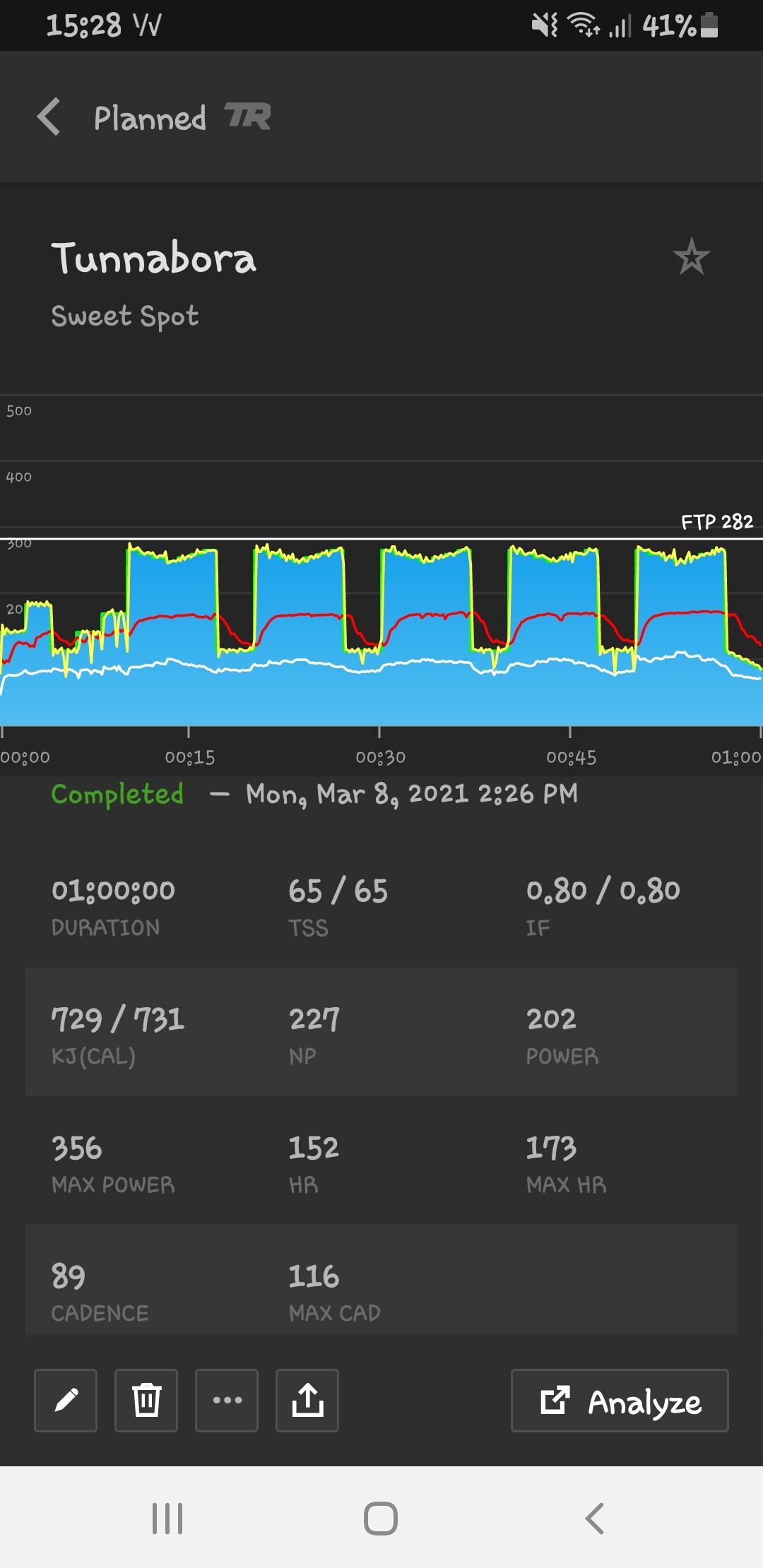The image size is (763, 1568).
Task: Tap the battery indicator in status bar
Action: click(709, 25)
